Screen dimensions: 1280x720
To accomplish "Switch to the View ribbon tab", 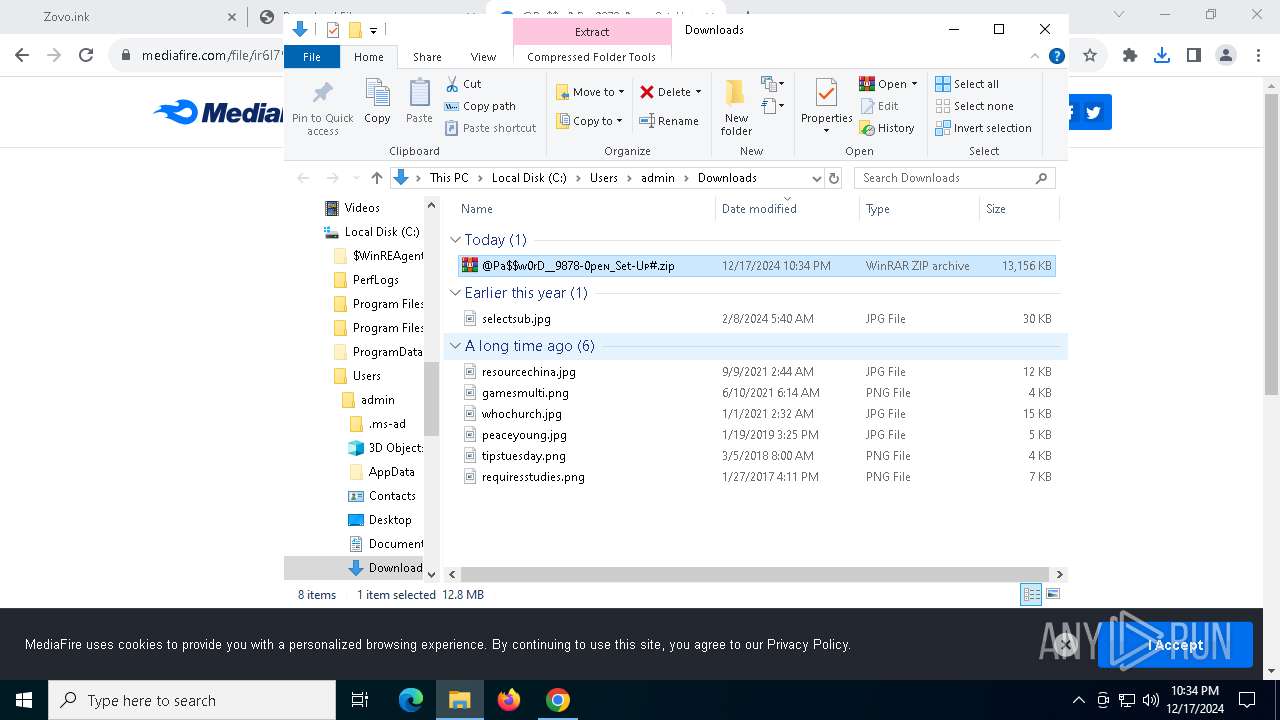I will pos(483,57).
